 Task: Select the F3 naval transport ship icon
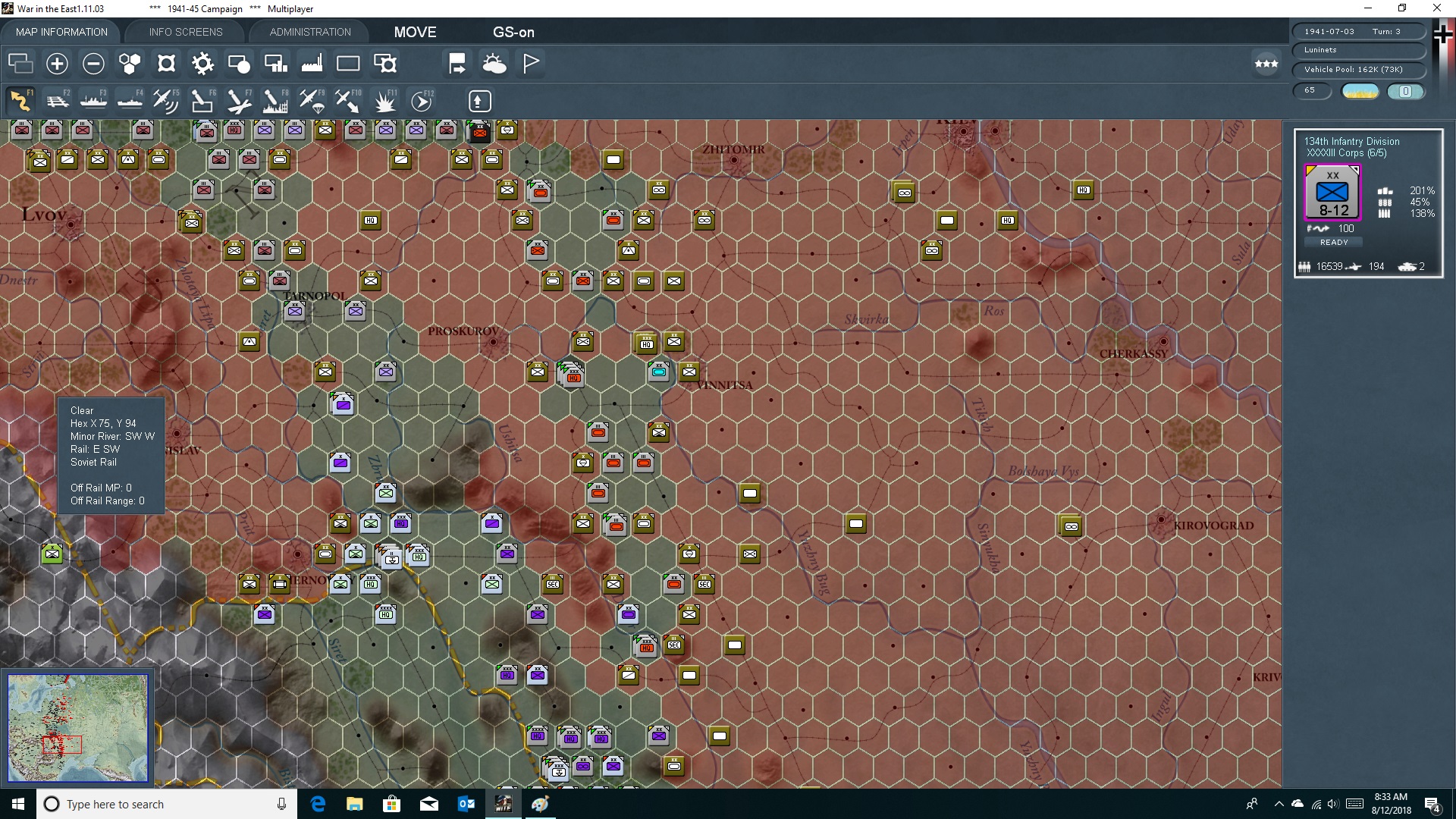(x=93, y=101)
